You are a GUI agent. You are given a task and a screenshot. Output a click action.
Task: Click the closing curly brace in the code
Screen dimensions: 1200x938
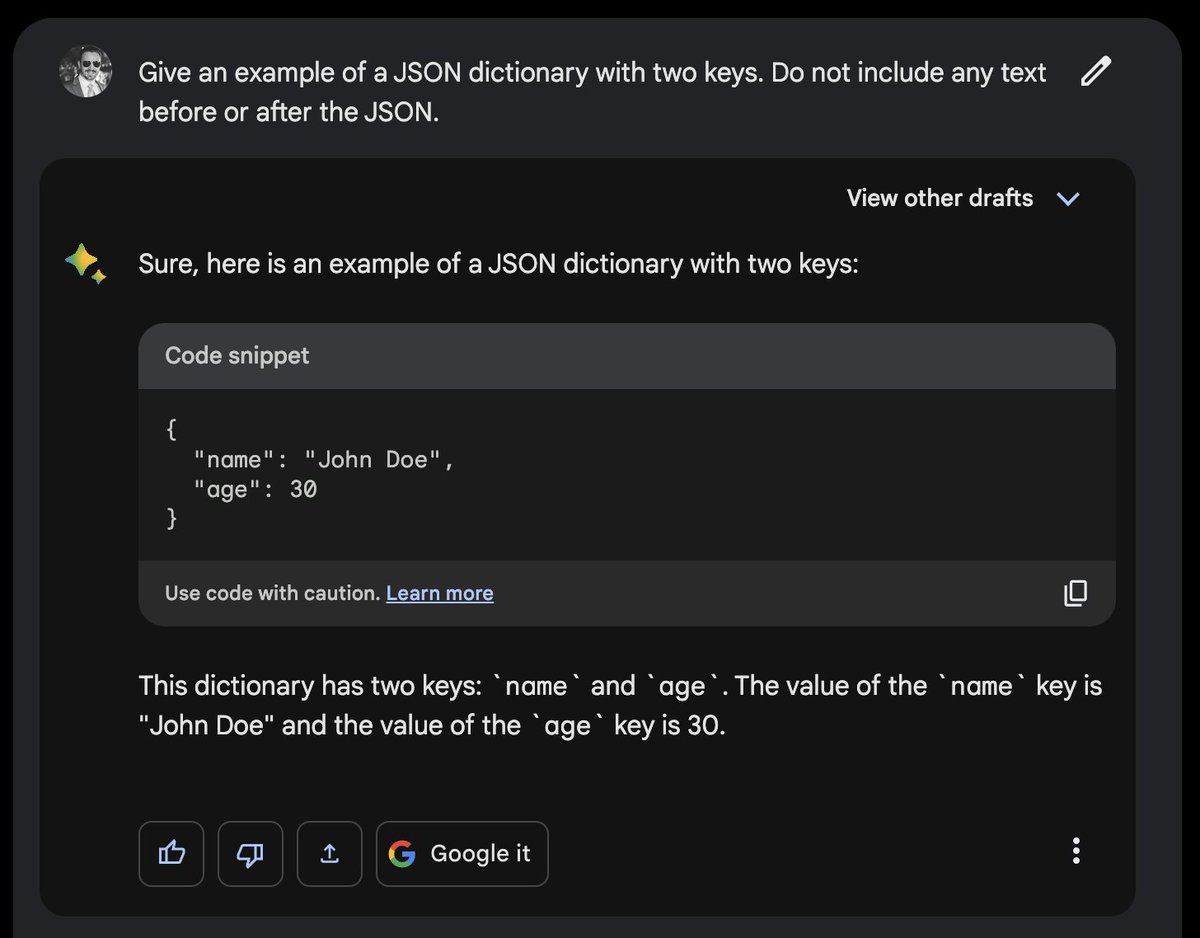coord(172,519)
